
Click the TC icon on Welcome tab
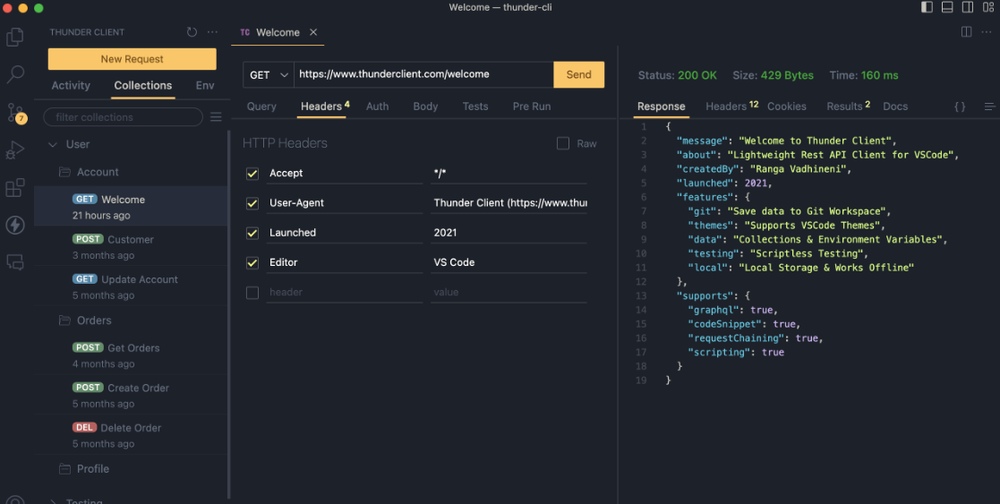click(x=245, y=33)
